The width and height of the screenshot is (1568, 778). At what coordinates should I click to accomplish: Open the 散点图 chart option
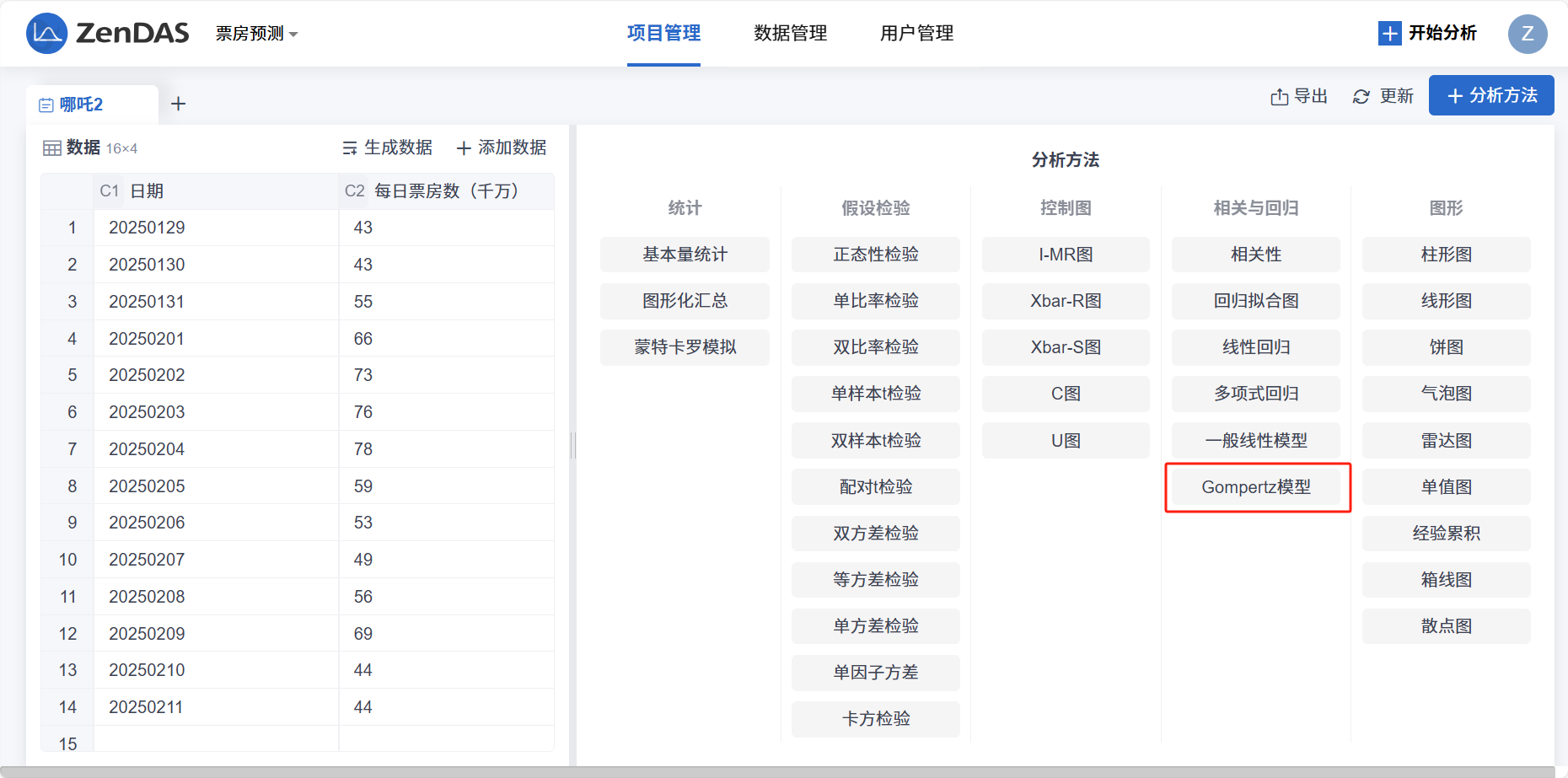pyautogui.click(x=1446, y=626)
